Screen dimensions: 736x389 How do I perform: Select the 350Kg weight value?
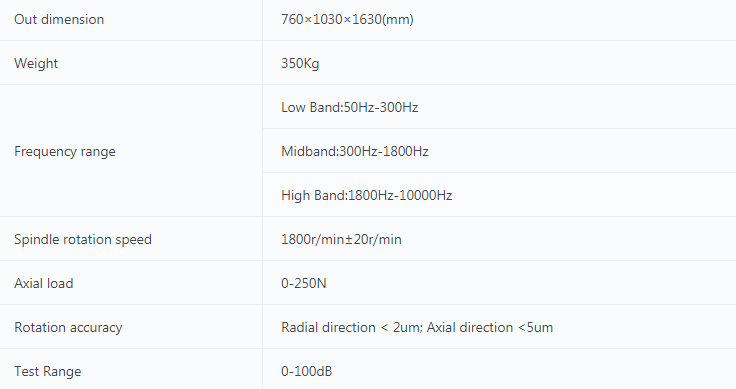tap(300, 63)
